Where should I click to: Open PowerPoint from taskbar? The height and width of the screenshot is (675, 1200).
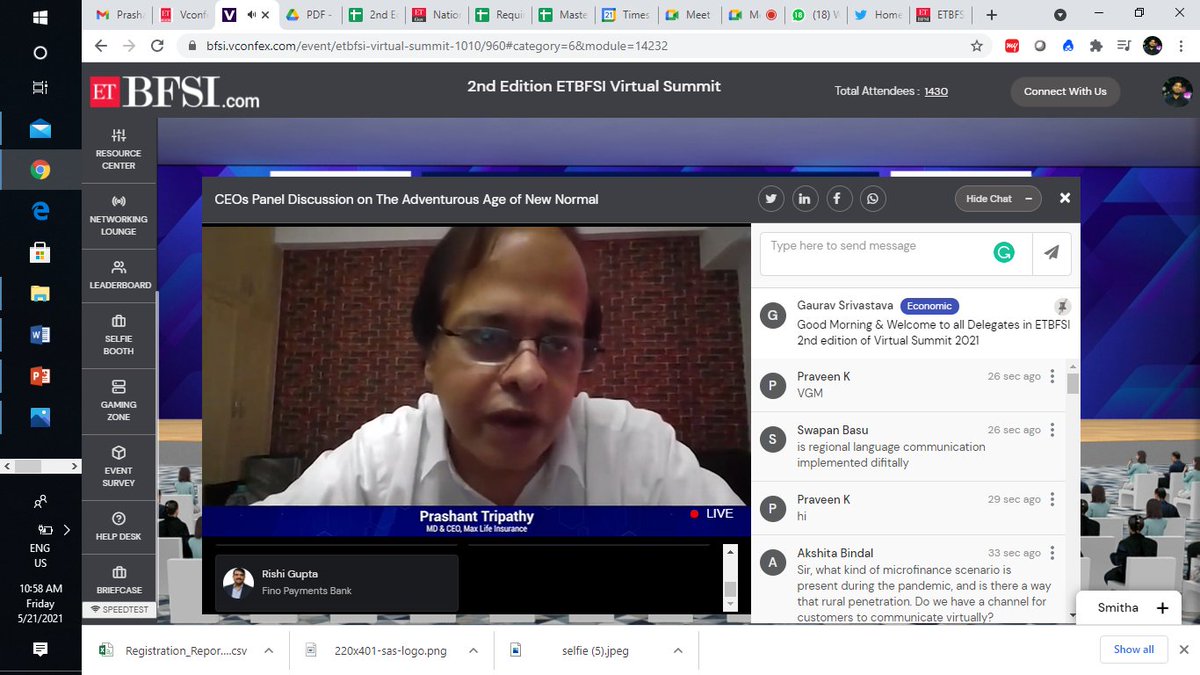pyautogui.click(x=40, y=376)
